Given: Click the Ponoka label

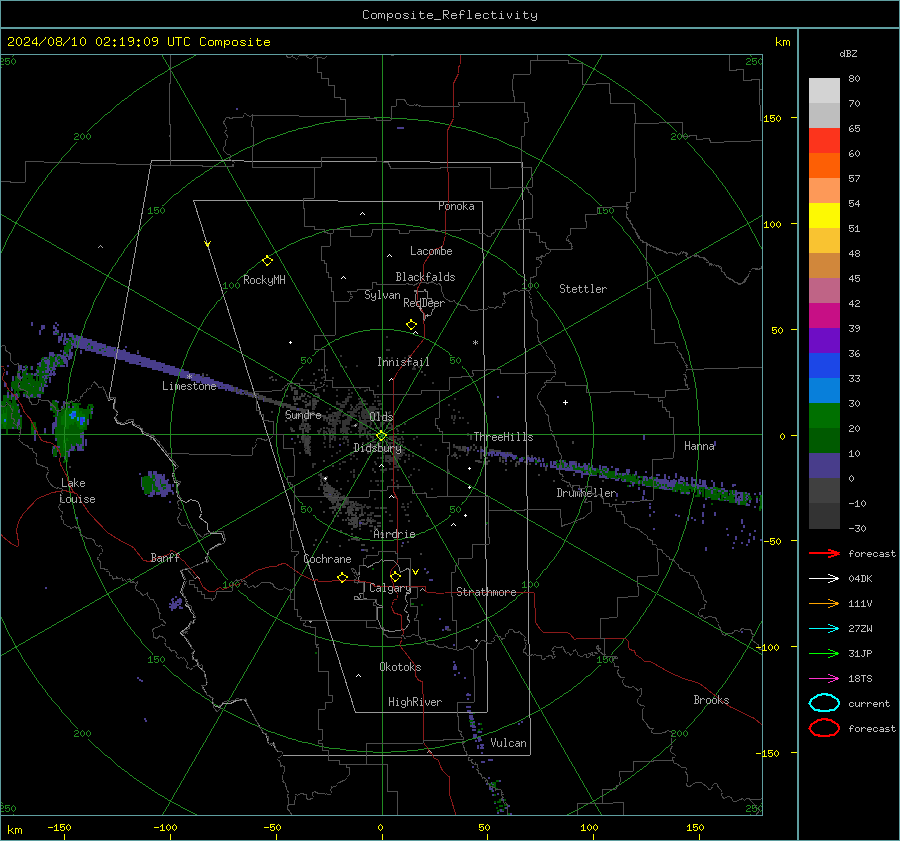Looking at the screenshot, I should pos(456,206).
